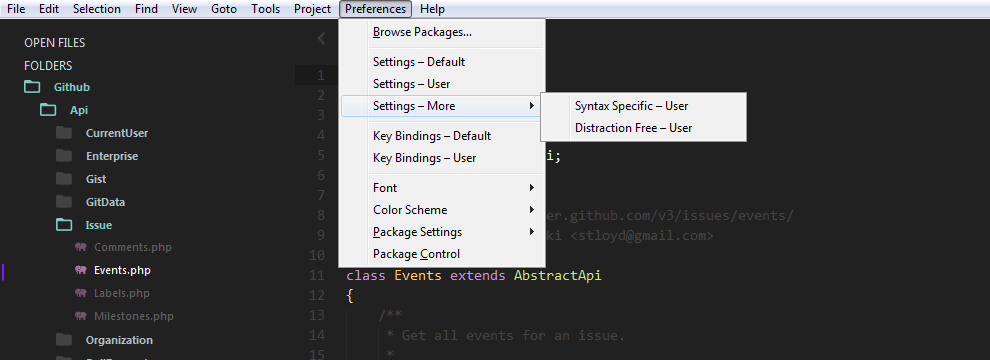Open the File menu
Image resolution: width=990 pixels, height=360 pixels.
(x=16, y=9)
